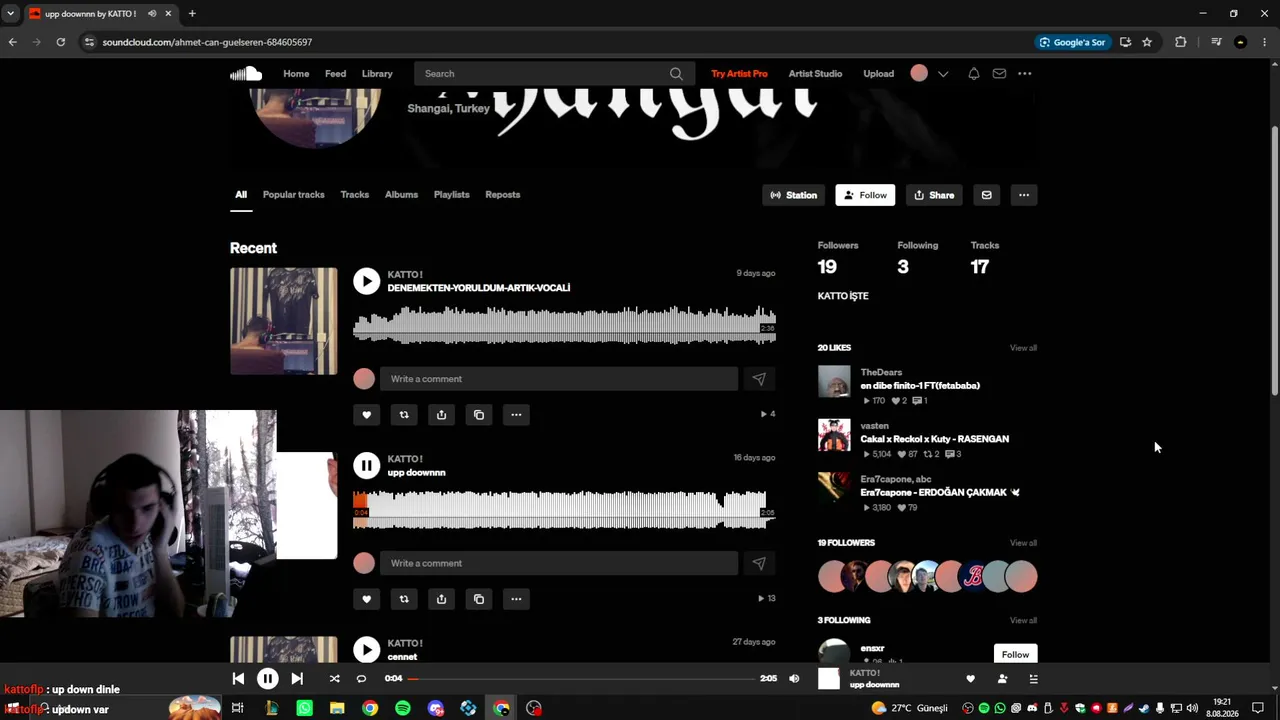Open the user avatar menu chevron
The width and height of the screenshot is (1280, 720).
(943, 74)
